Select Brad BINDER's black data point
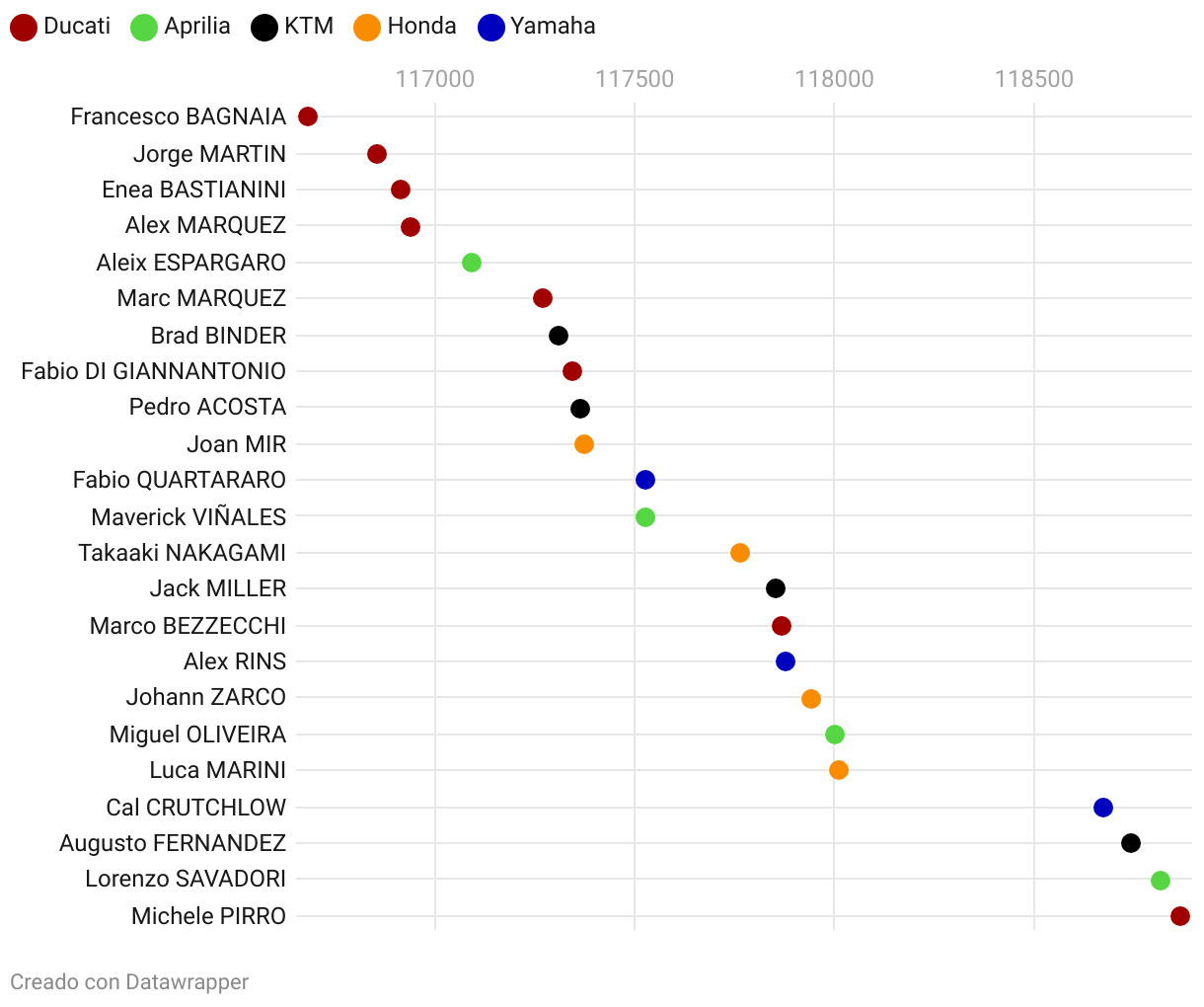The width and height of the screenshot is (1204, 1007). click(x=559, y=336)
